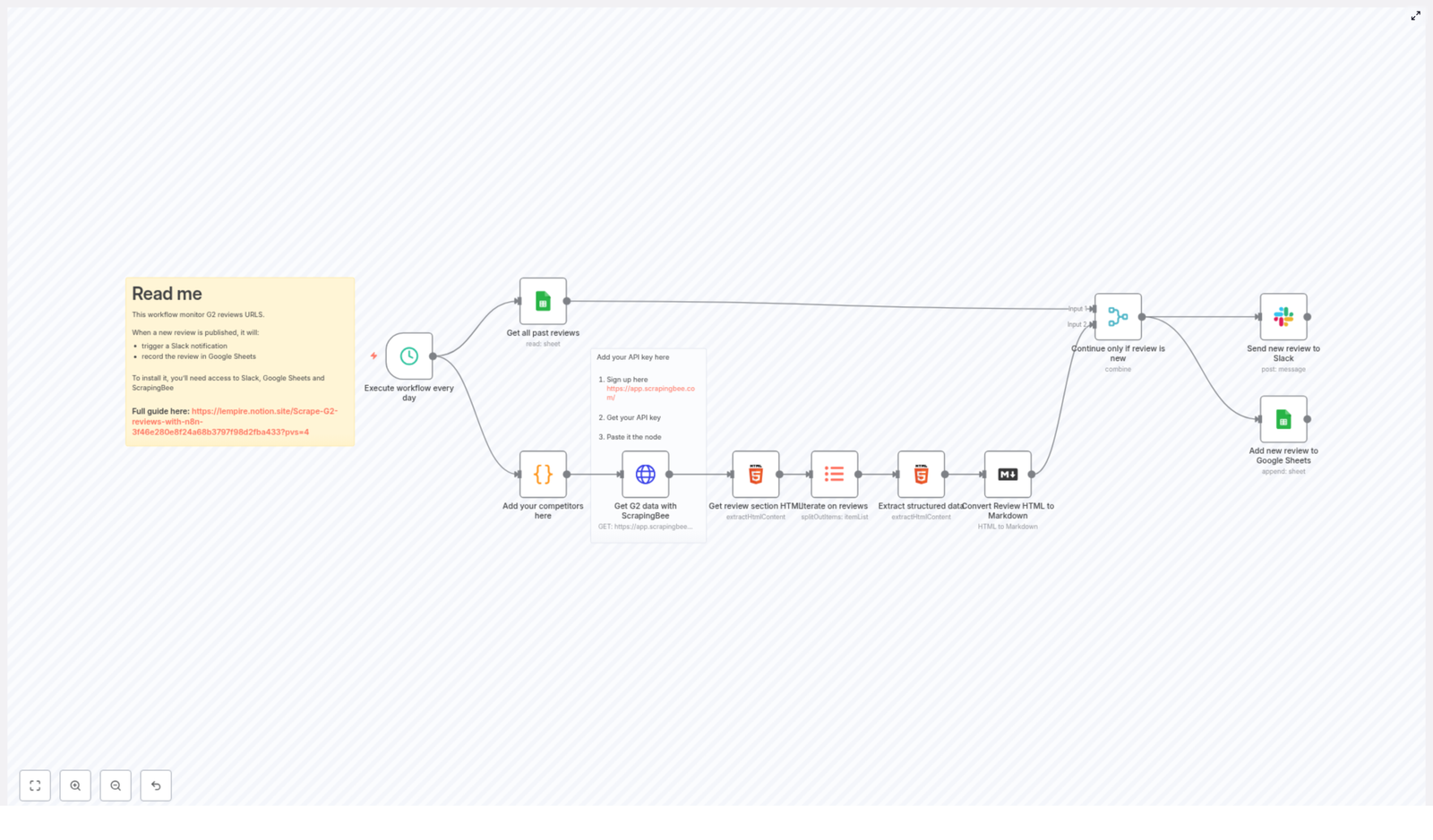Select the "Get all past reviews" Google Sheets node
Screen dimensions: 1433x840
tap(542, 301)
